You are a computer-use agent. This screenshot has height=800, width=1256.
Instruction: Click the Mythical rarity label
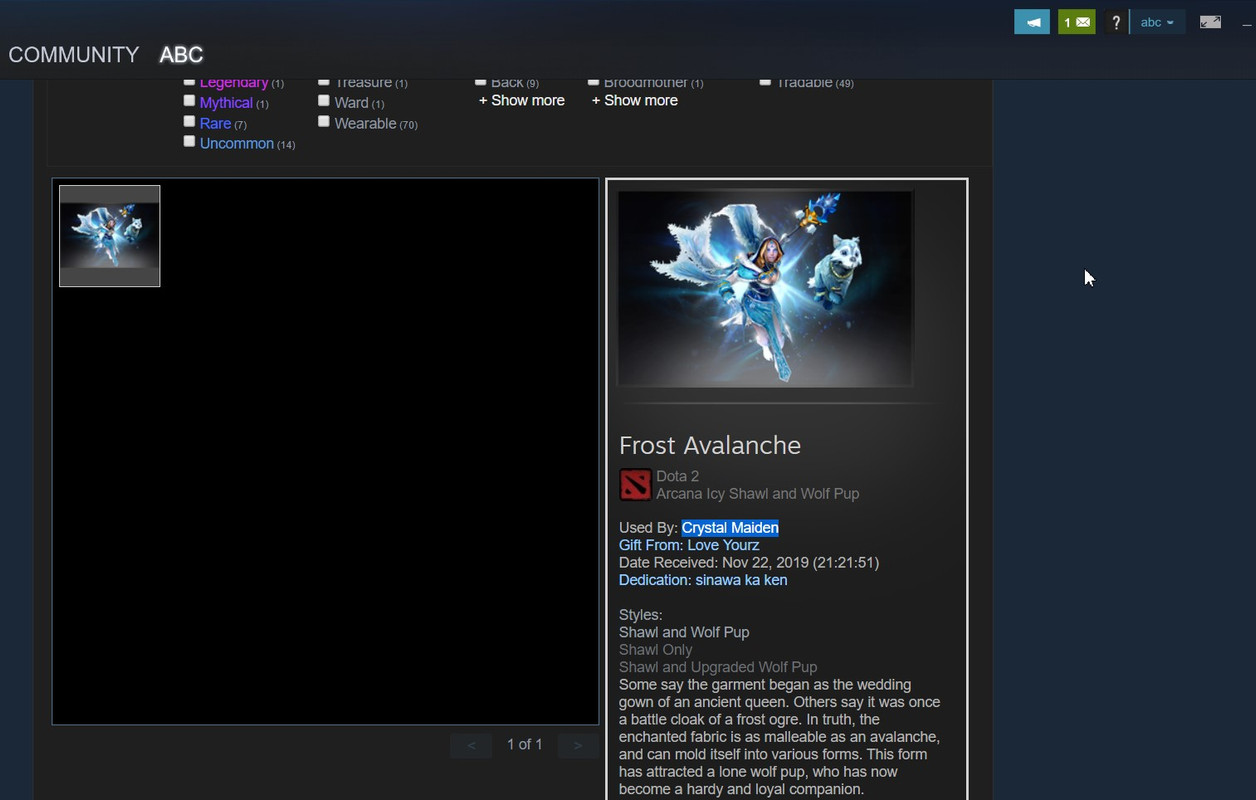tap(226, 103)
